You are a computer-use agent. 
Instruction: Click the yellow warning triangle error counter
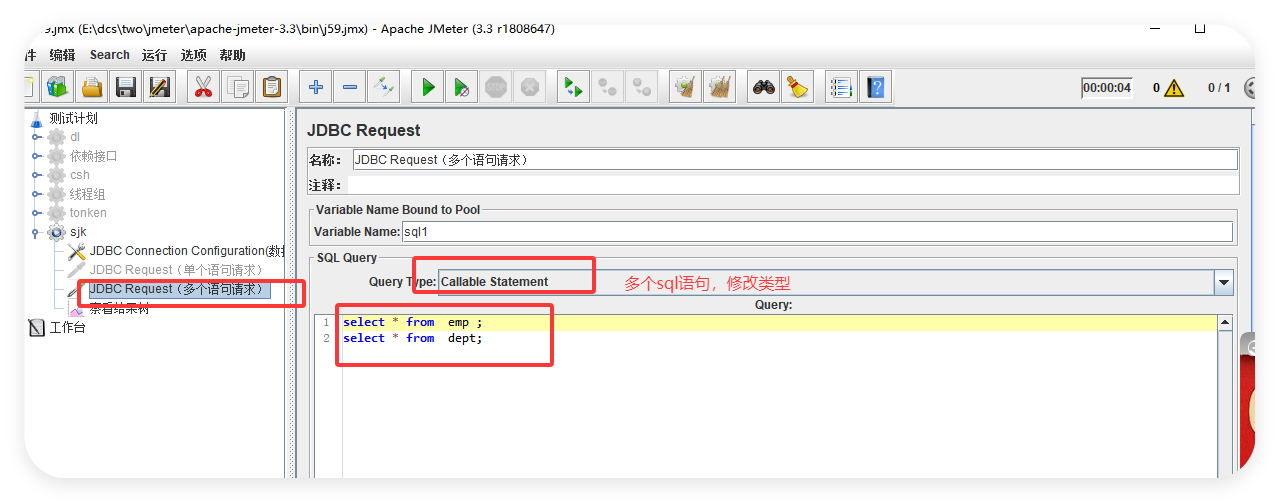(x=1174, y=88)
